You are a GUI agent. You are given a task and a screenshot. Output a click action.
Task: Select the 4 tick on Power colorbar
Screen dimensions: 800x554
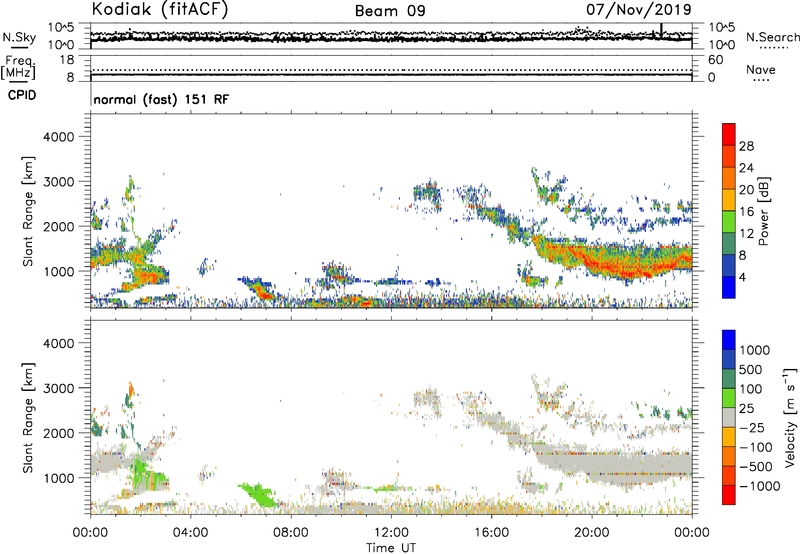coord(743,277)
